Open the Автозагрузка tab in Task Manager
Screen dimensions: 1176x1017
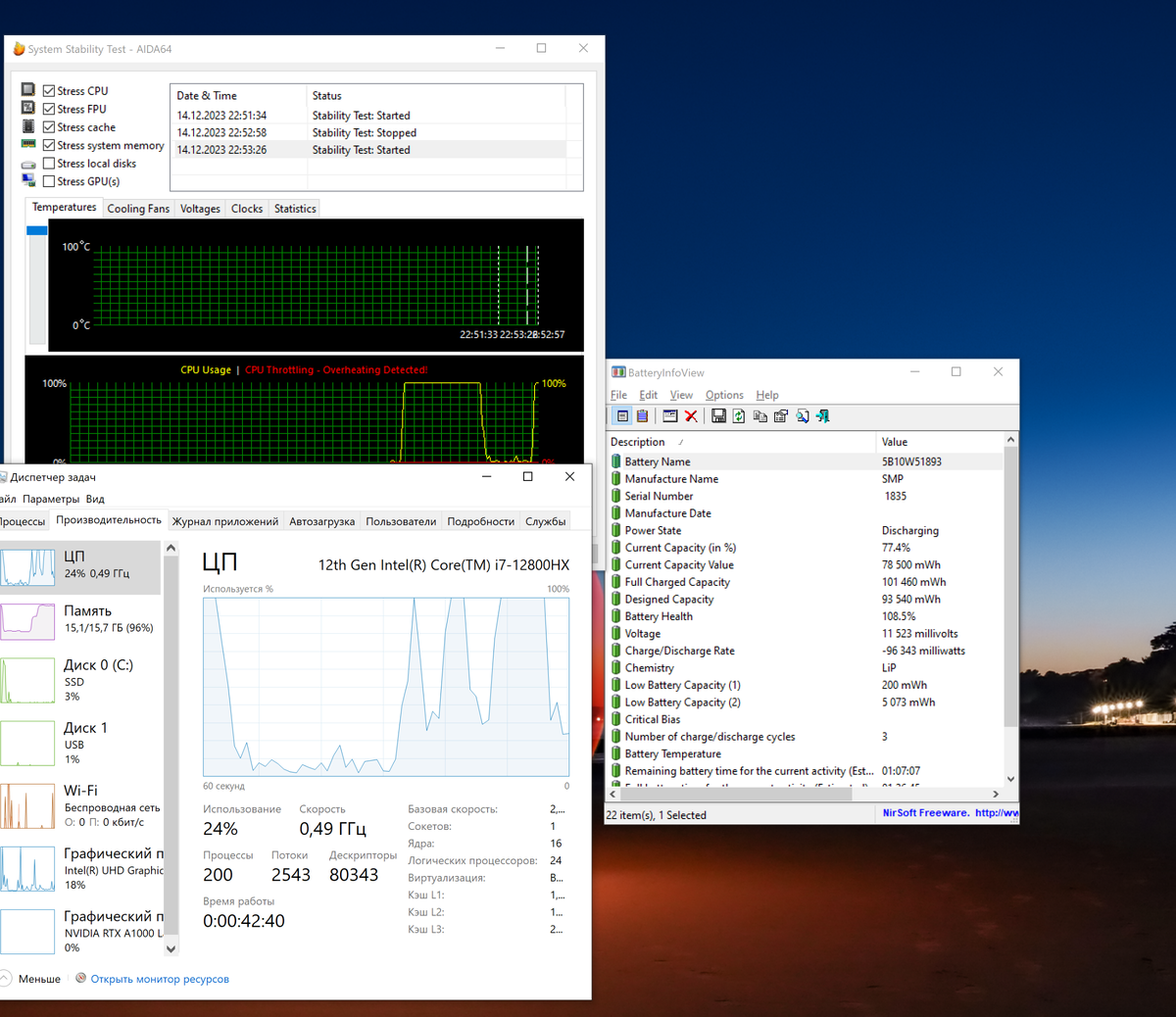pos(321,521)
